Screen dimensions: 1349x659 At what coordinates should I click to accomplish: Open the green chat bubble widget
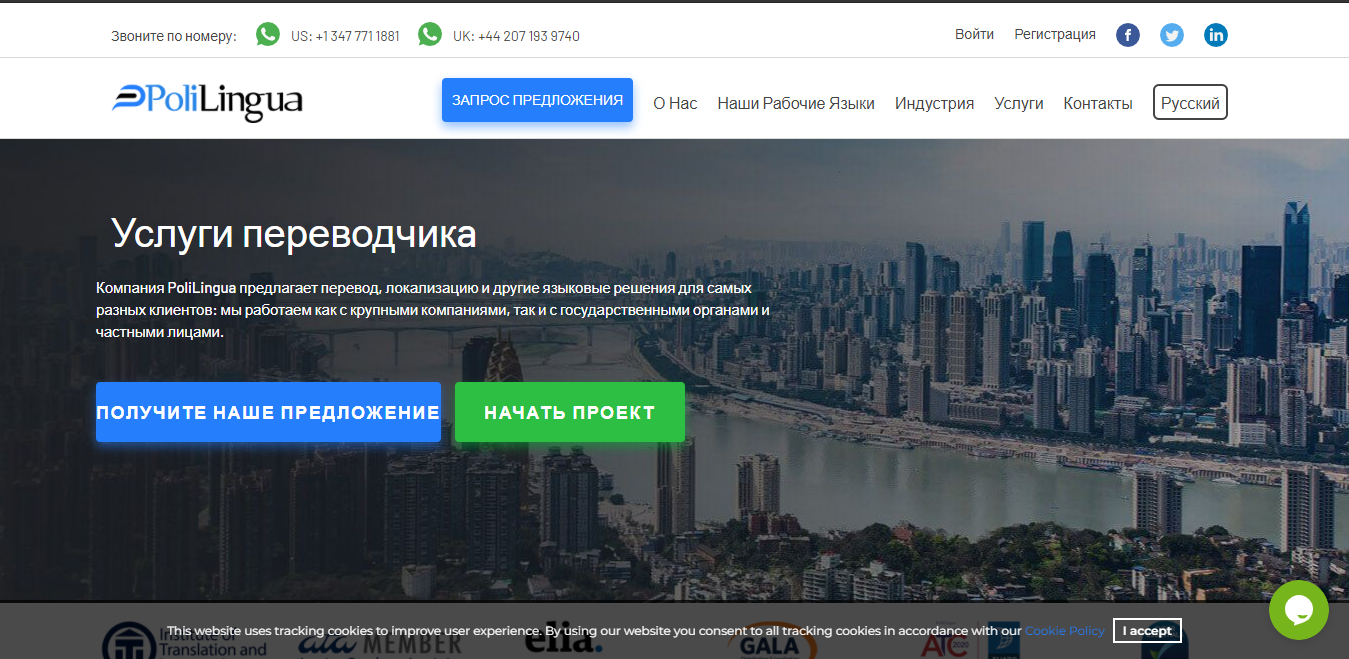click(1299, 610)
